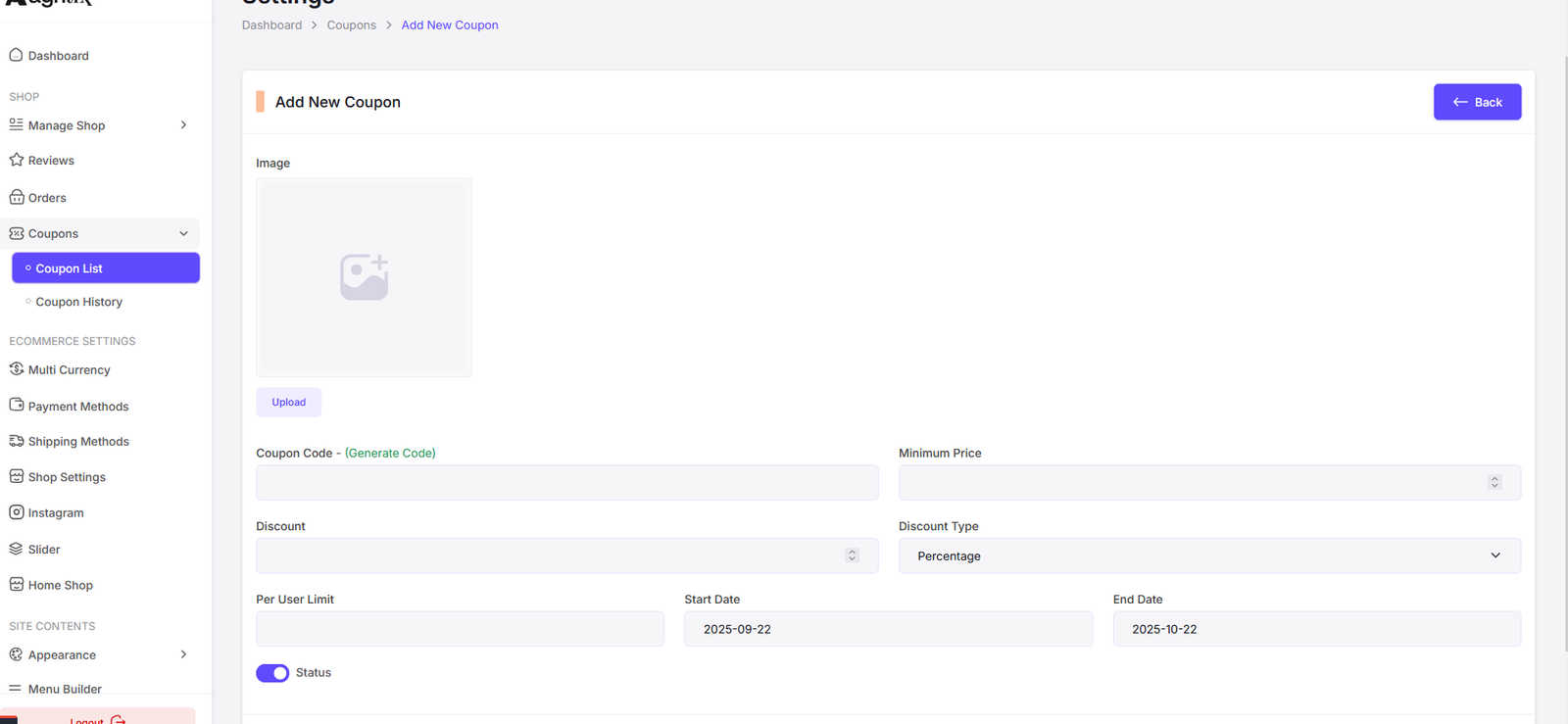The image size is (1568, 724).
Task: Click the Slider layers icon
Action: pyautogui.click(x=16, y=549)
